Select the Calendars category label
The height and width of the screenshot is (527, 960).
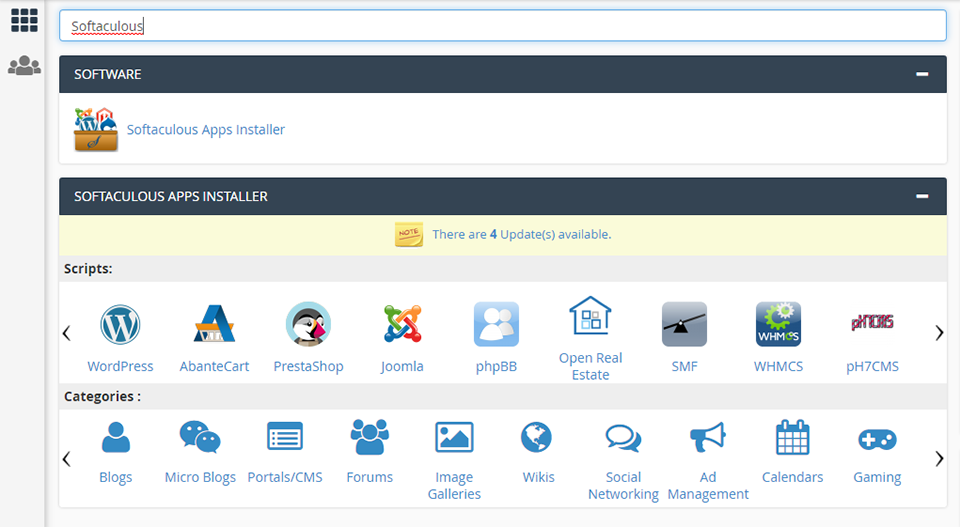(x=793, y=477)
